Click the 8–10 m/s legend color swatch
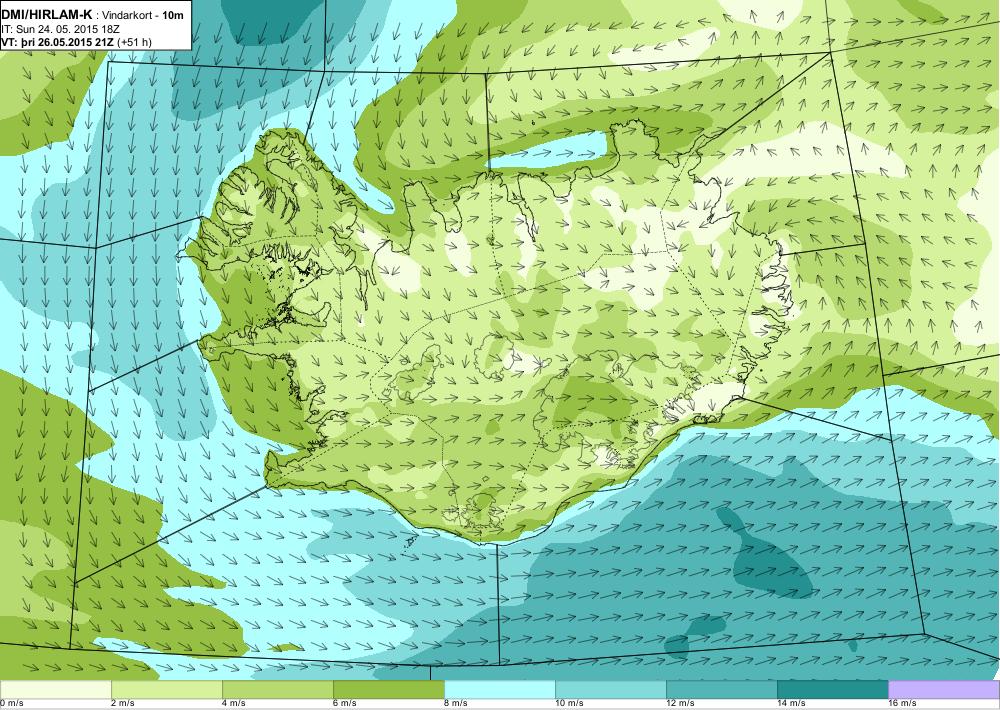 click(x=499, y=690)
